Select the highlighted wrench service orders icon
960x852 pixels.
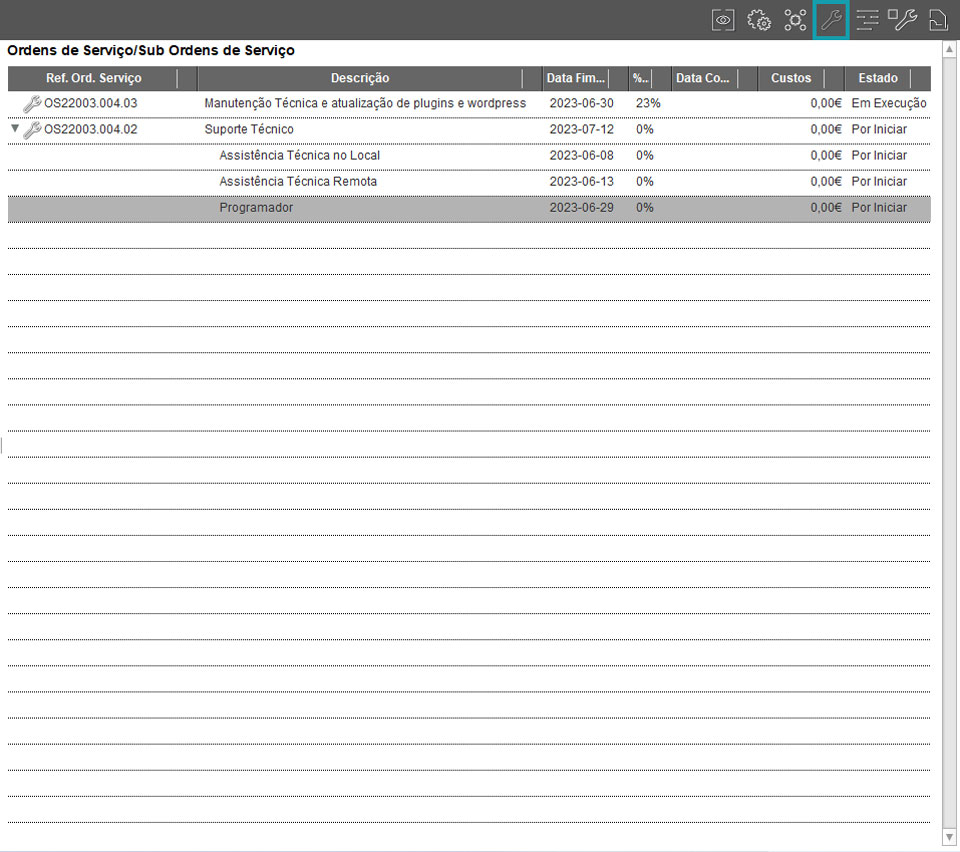point(831,20)
